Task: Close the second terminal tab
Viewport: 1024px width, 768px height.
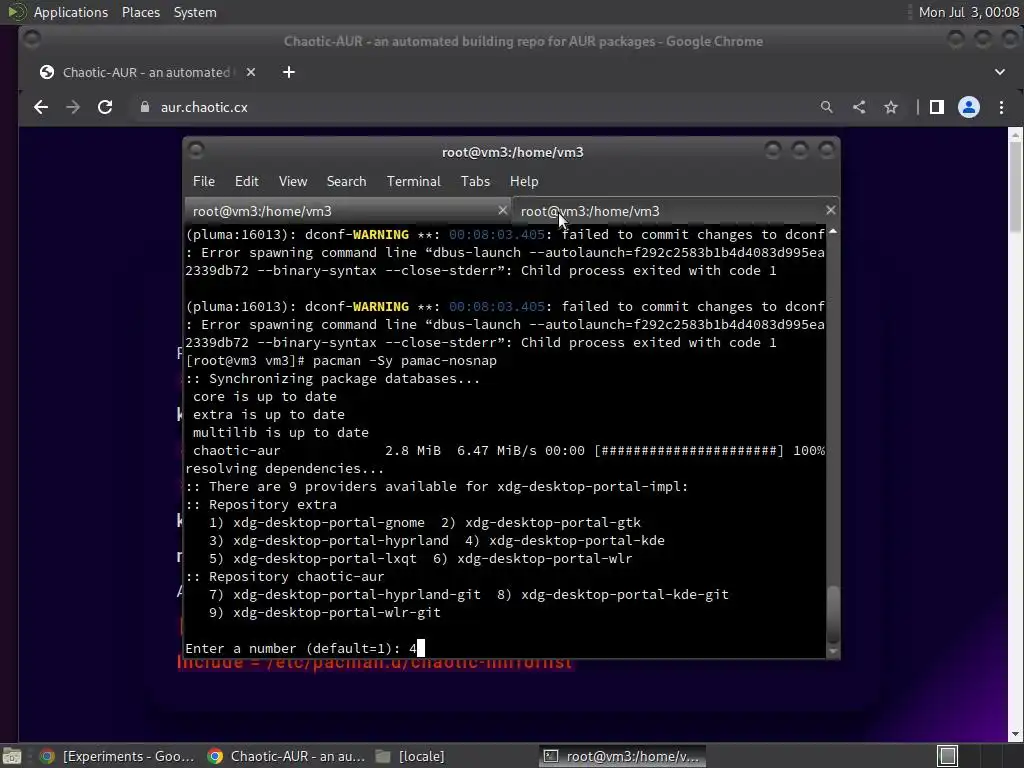Action: tap(830, 210)
